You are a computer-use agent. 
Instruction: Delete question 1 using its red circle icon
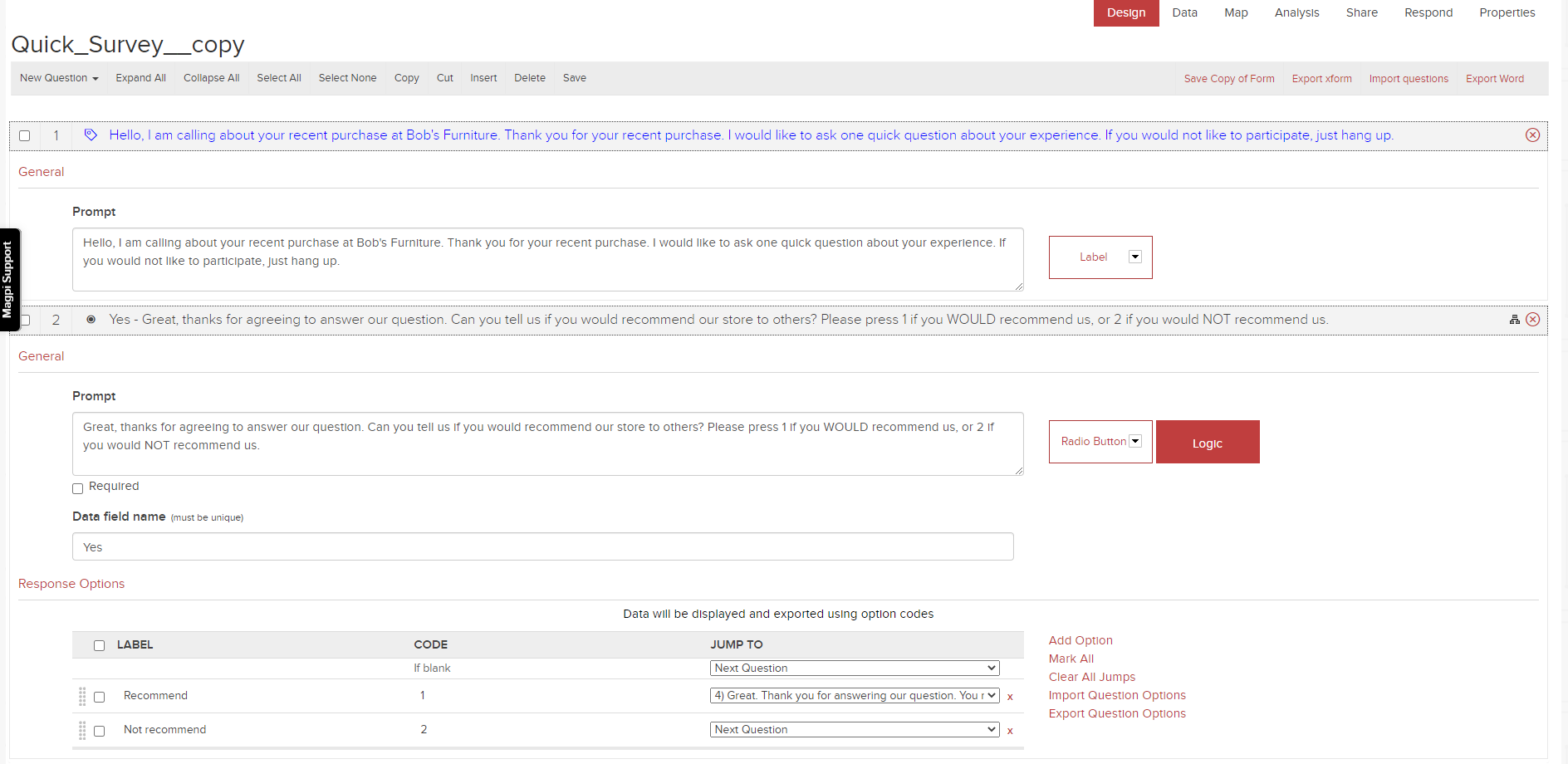pos(1532,135)
